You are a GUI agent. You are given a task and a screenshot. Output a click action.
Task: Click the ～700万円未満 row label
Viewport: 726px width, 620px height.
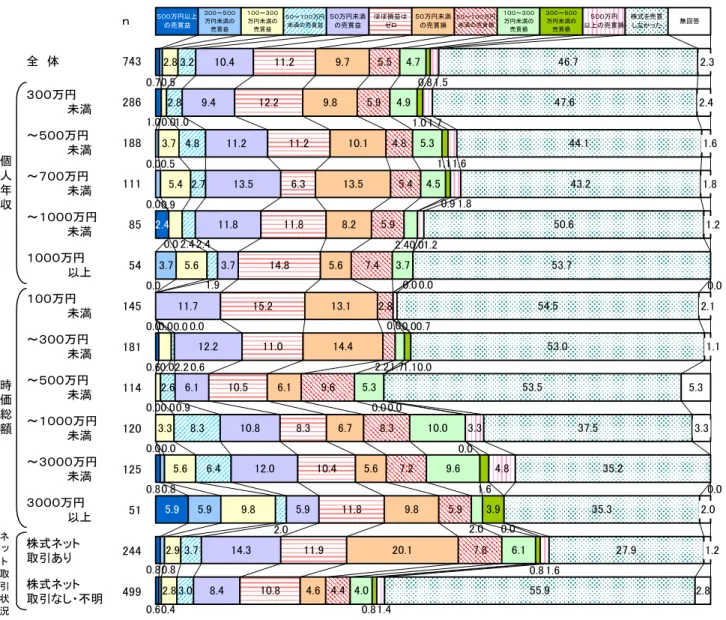(x=59, y=183)
